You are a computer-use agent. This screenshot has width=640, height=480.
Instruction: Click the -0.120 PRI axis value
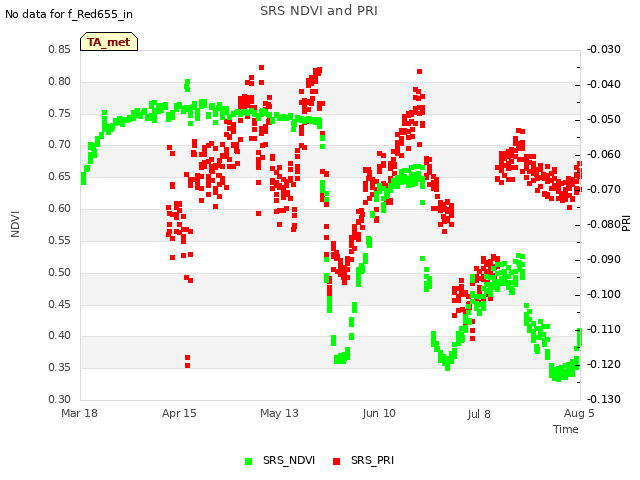pos(604,364)
